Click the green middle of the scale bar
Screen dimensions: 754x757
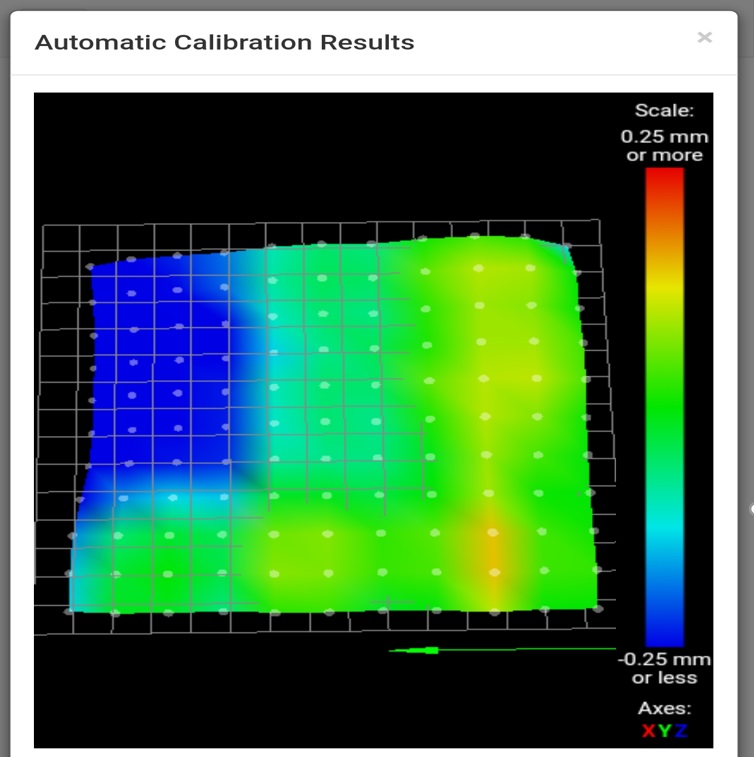pyautogui.click(x=664, y=410)
